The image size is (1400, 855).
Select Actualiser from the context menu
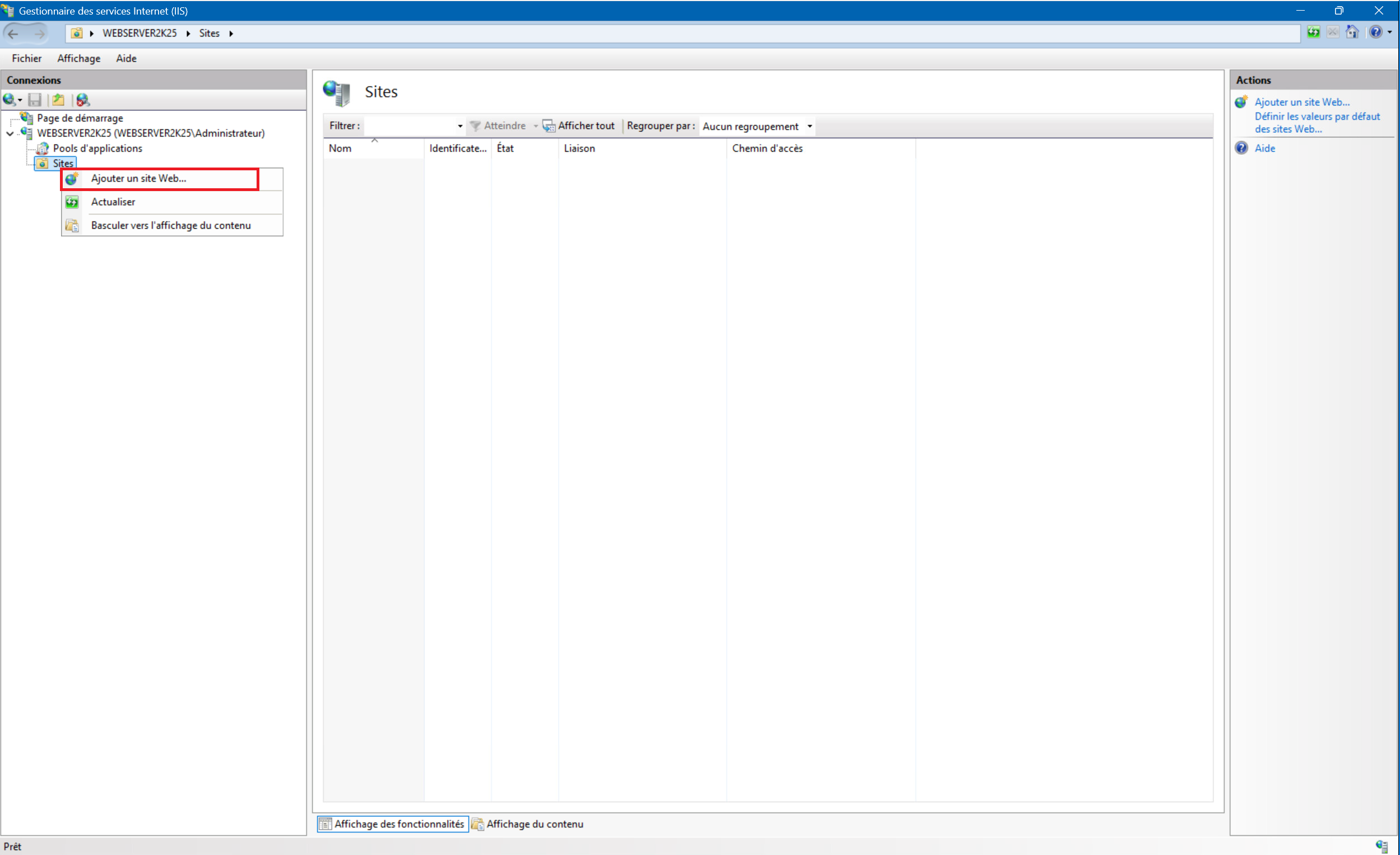(x=113, y=202)
